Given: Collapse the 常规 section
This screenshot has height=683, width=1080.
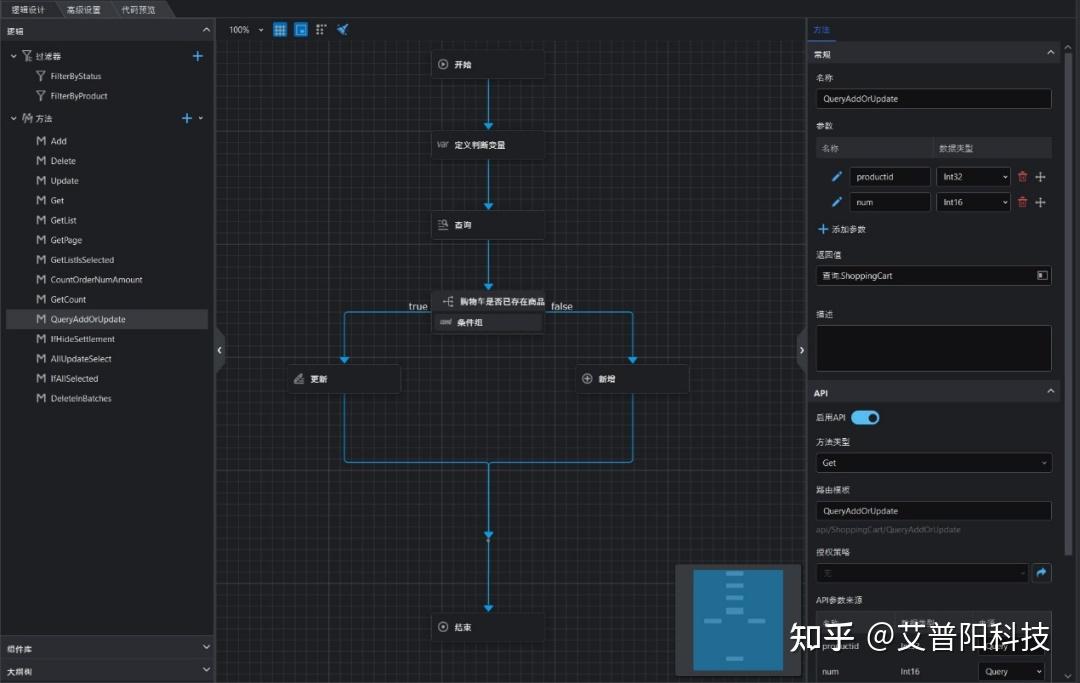Looking at the screenshot, I should (1050, 52).
